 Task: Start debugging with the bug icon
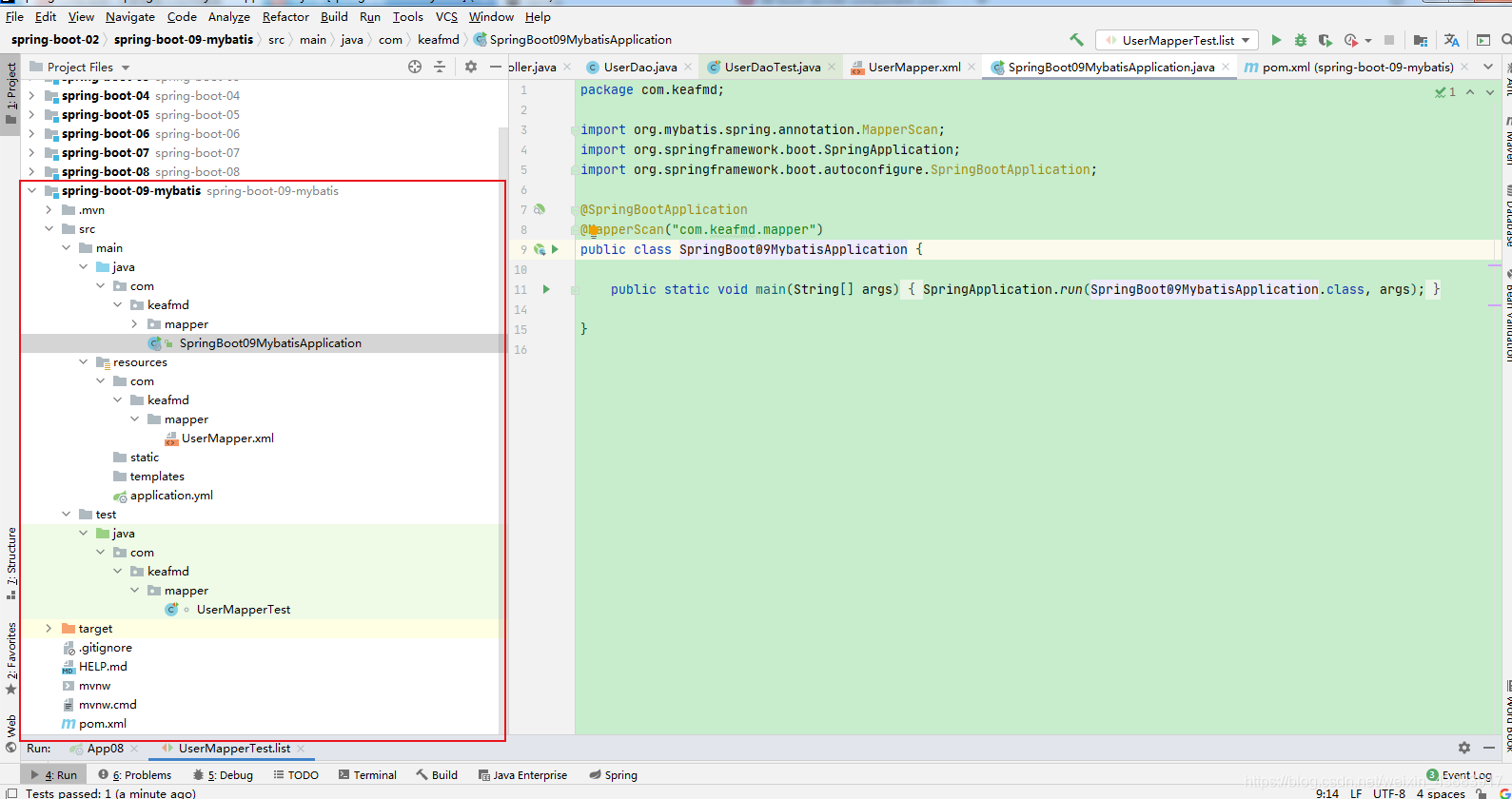pyautogui.click(x=1301, y=40)
